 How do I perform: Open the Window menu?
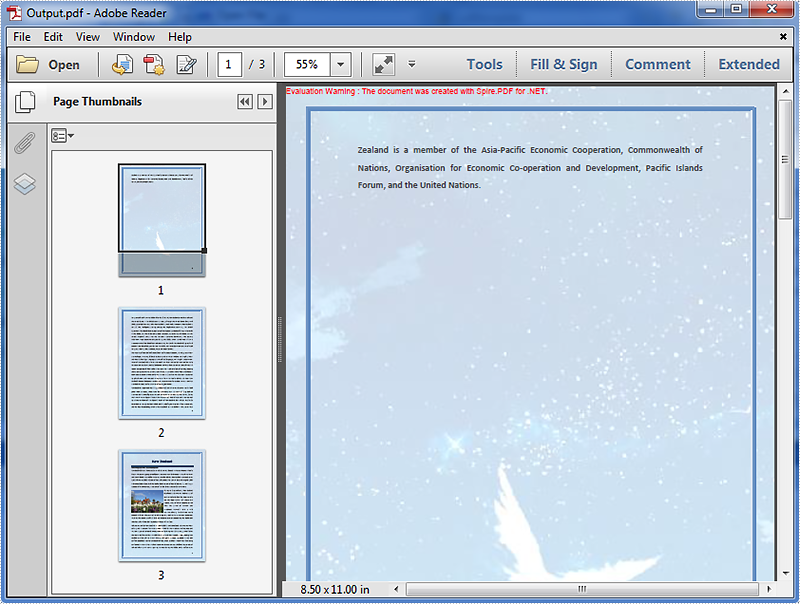tap(132, 37)
